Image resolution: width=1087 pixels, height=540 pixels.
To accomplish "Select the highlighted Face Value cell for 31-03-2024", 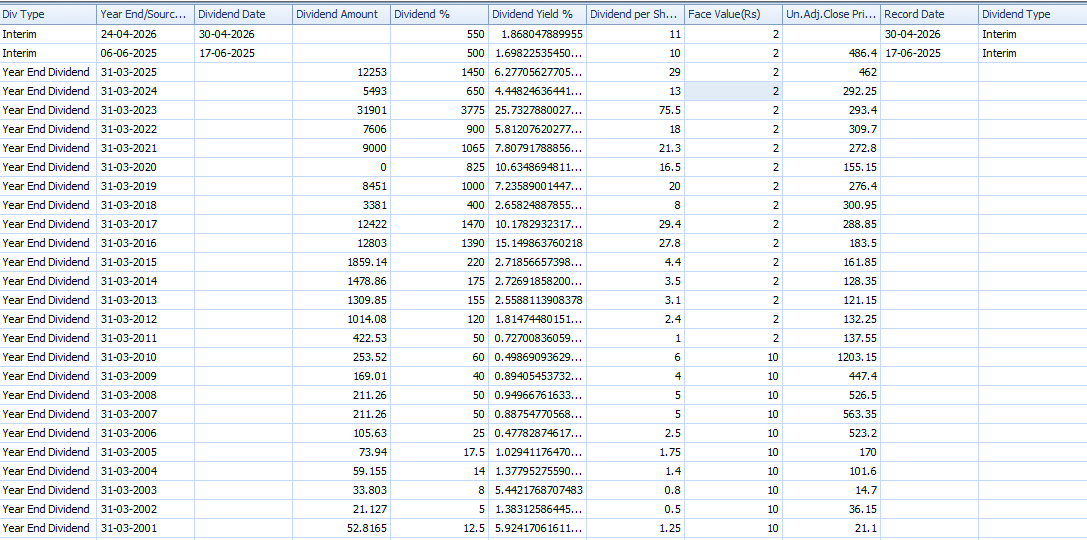I will pyautogui.click(x=733, y=91).
